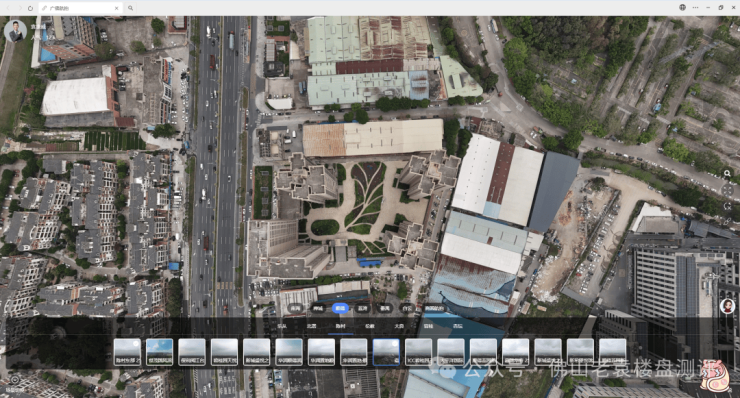Image resolution: width=740 pixels, height=398 pixels.
Task: Open the share link icon on the right
Action: tap(727, 221)
